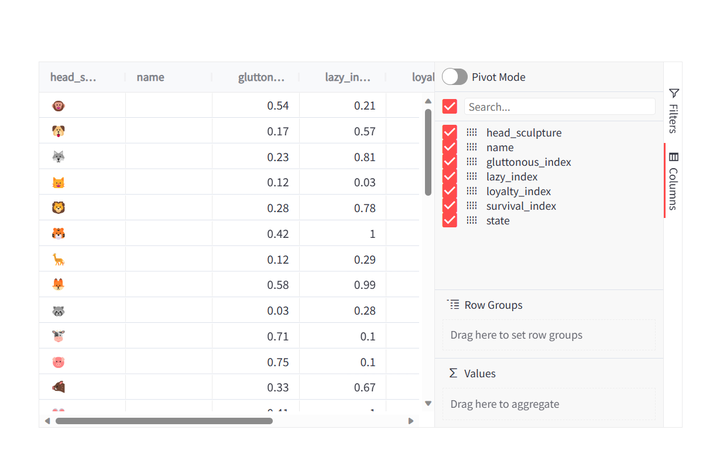Image resolution: width=720 pixels, height=474 pixels.
Task: Click the tiger emoji cell
Action: [x=58, y=234]
